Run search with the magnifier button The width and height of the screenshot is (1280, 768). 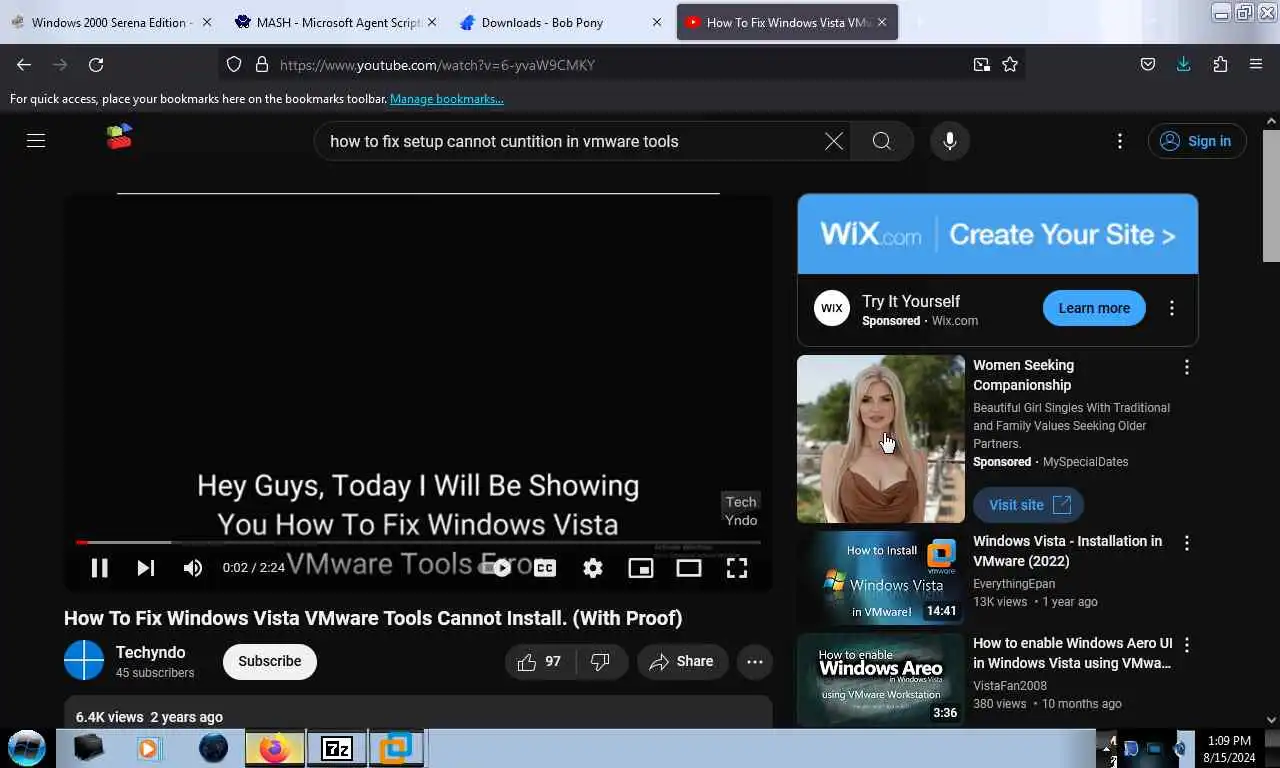882,141
